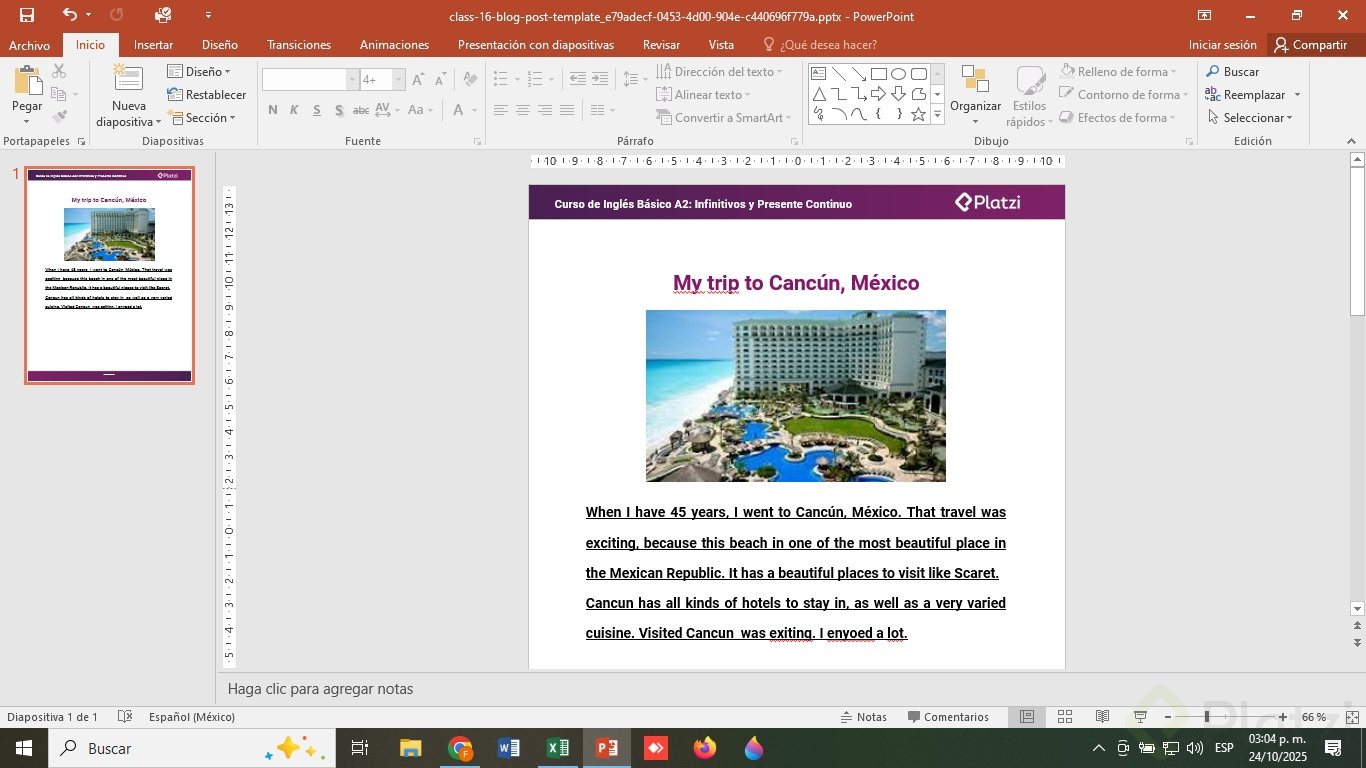This screenshot has width=1366, height=768.
Task: Launch Excel from the Windows taskbar
Action: click(558, 748)
